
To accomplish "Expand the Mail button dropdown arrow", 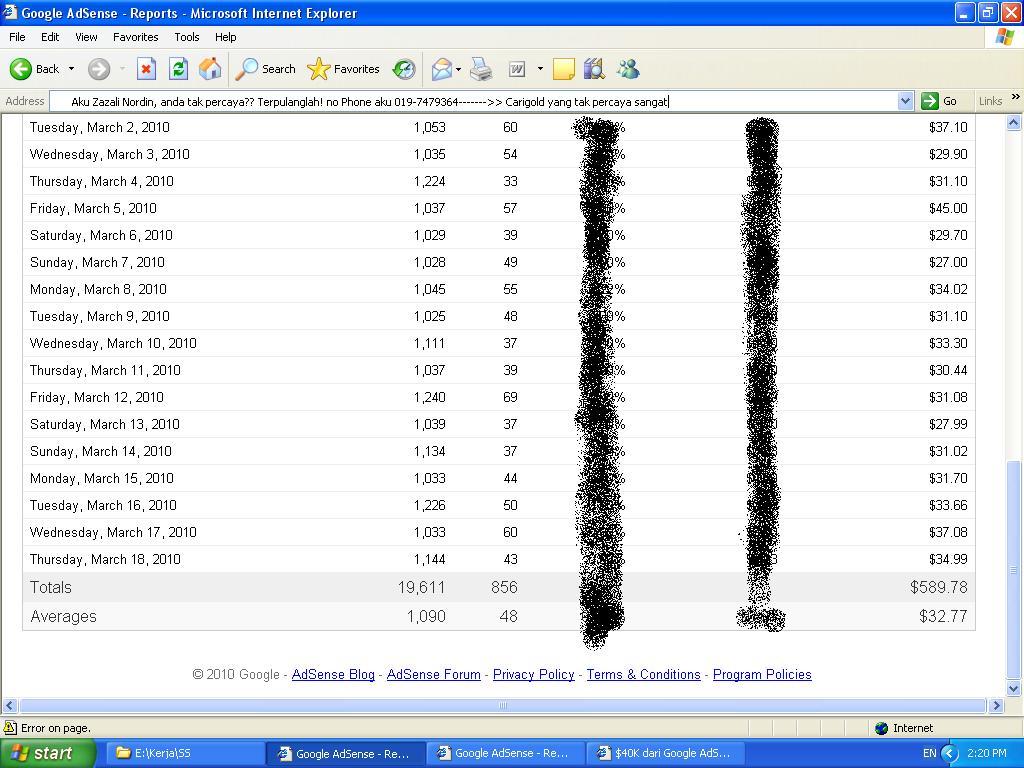I will [458, 69].
